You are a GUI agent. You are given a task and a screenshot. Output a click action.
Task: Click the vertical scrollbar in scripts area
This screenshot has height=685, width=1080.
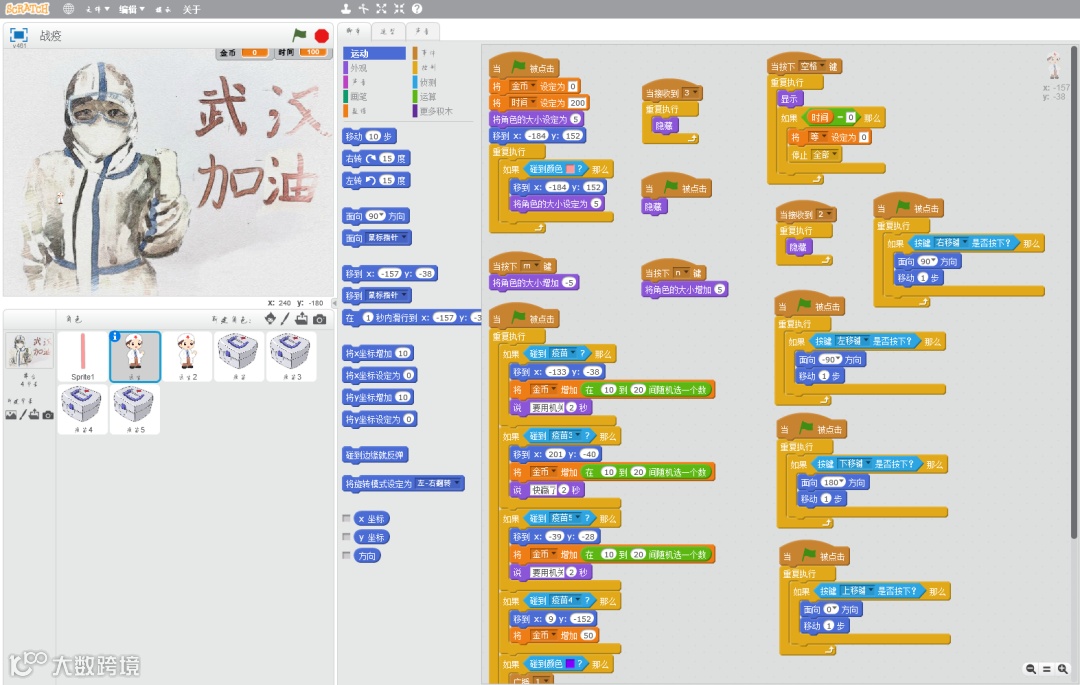click(1073, 292)
